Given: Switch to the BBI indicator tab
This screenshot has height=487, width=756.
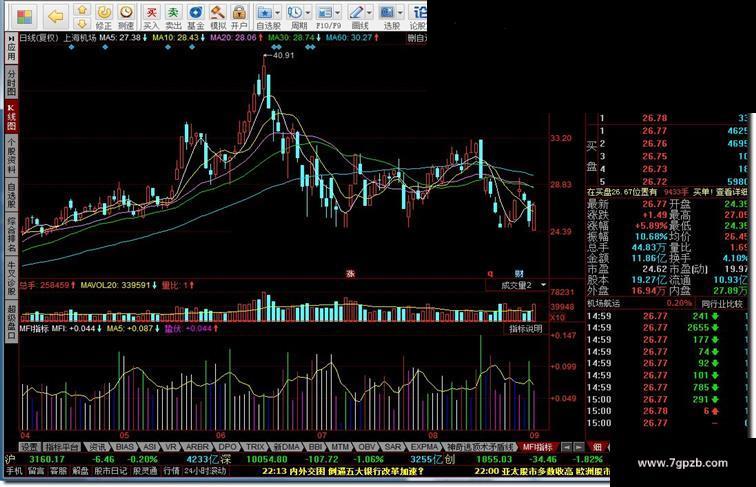Looking at the screenshot, I should pyautogui.click(x=315, y=447).
